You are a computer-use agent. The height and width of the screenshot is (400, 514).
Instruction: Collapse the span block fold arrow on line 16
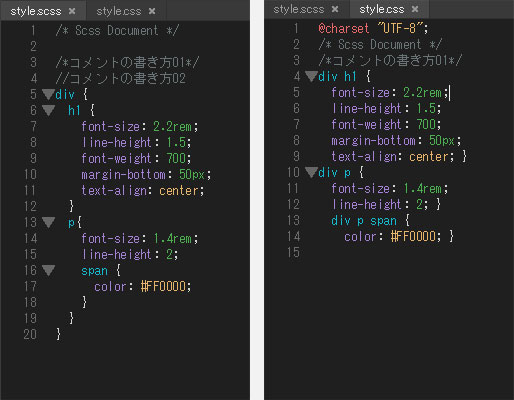tap(48, 270)
